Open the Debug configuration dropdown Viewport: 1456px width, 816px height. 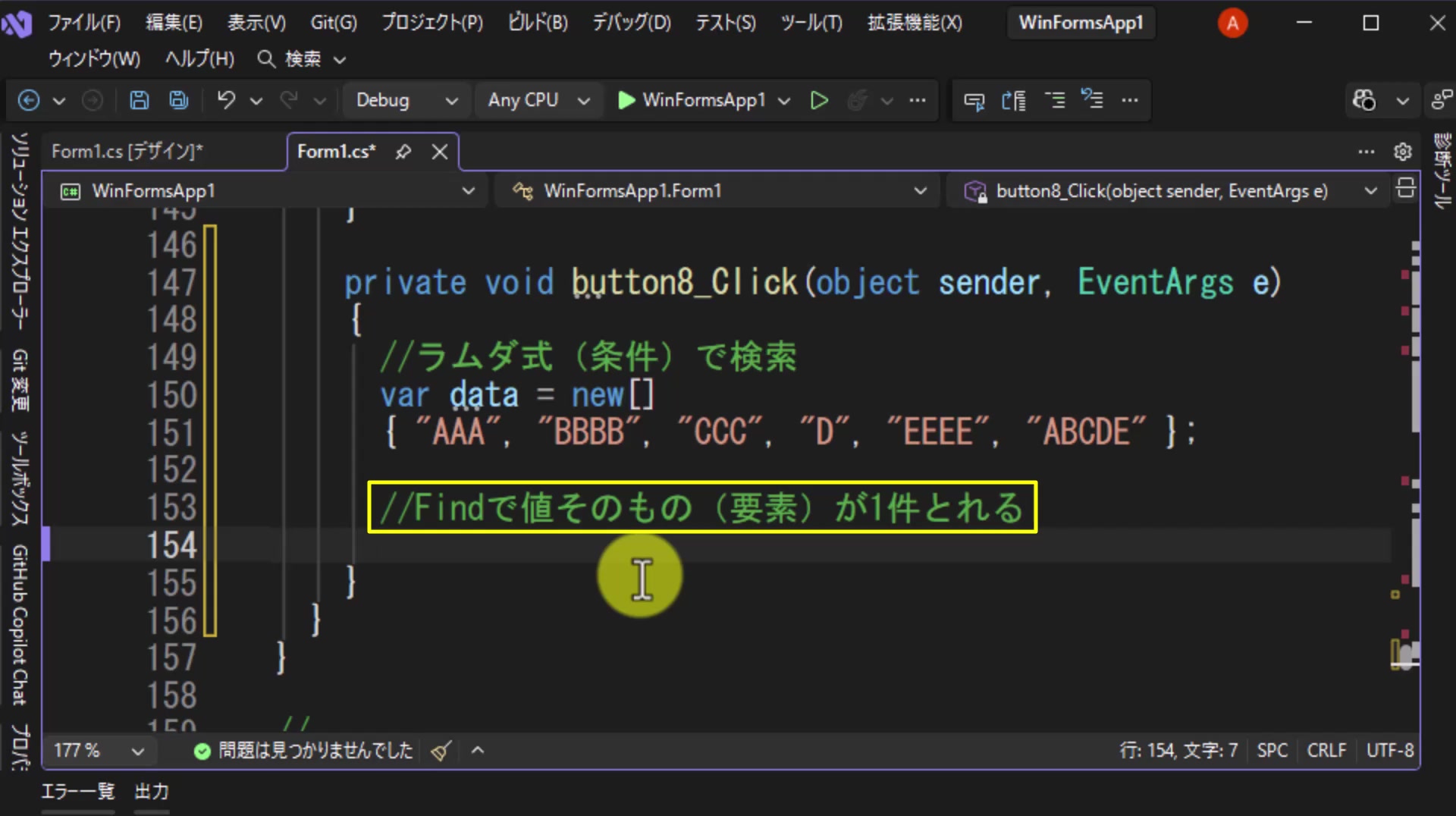click(x=406, y=100)
